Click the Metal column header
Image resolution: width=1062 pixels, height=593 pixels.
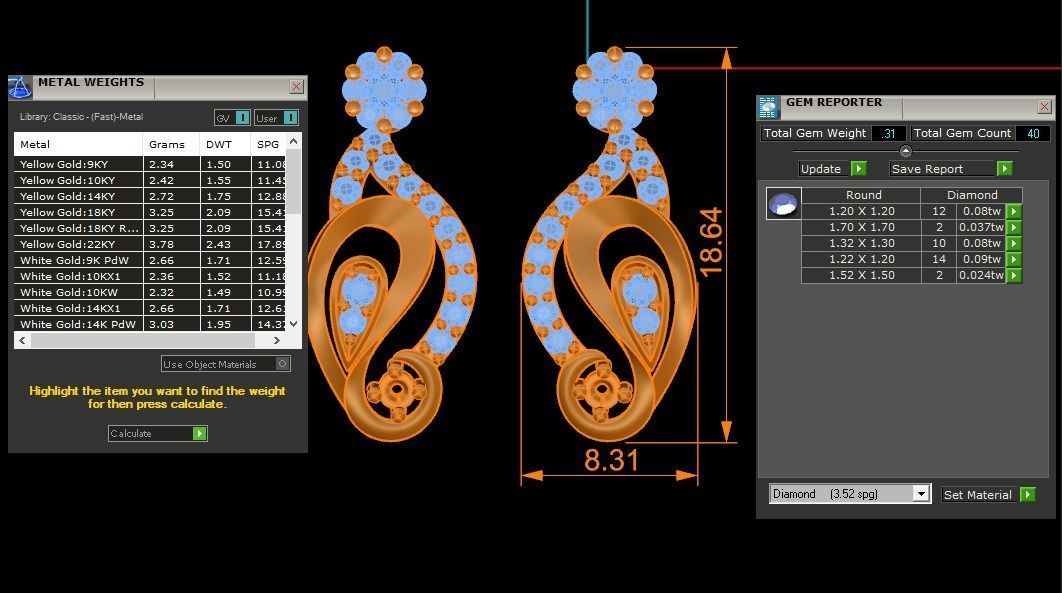coord(78,144)
